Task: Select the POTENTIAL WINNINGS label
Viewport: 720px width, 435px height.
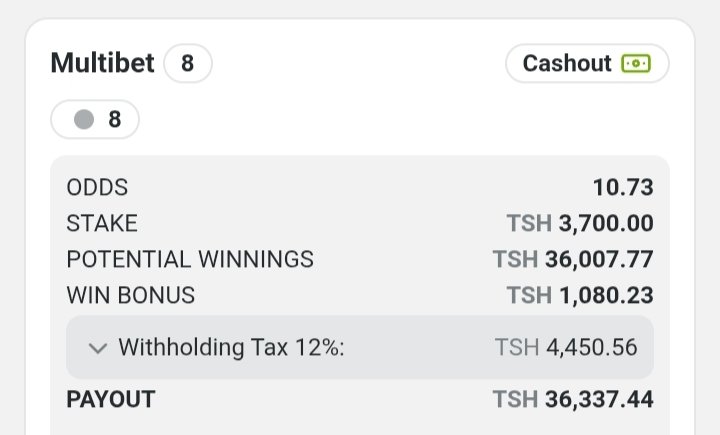Action: pyautogui.click(x=190, y=259)
